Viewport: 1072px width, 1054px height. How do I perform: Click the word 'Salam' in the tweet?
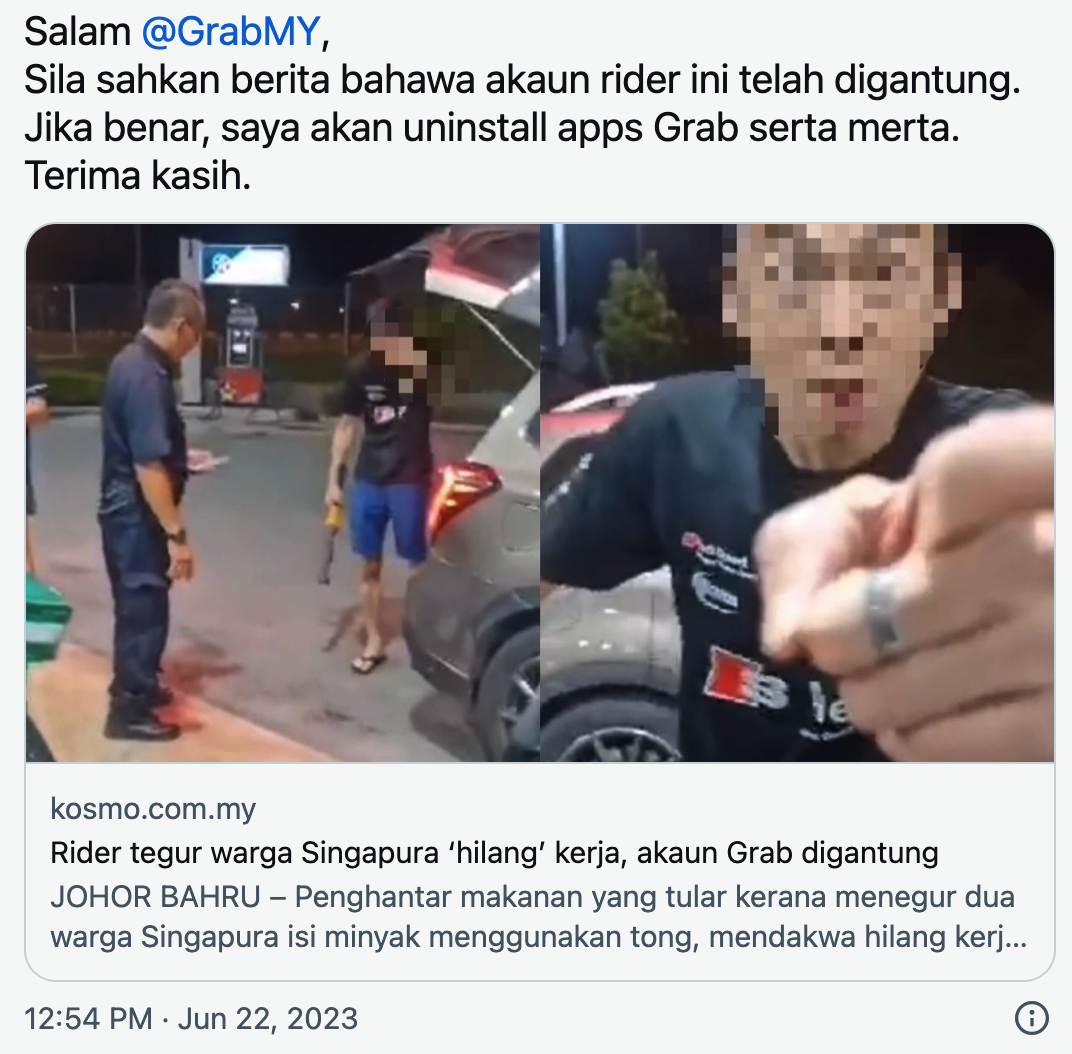click(77, 31)
